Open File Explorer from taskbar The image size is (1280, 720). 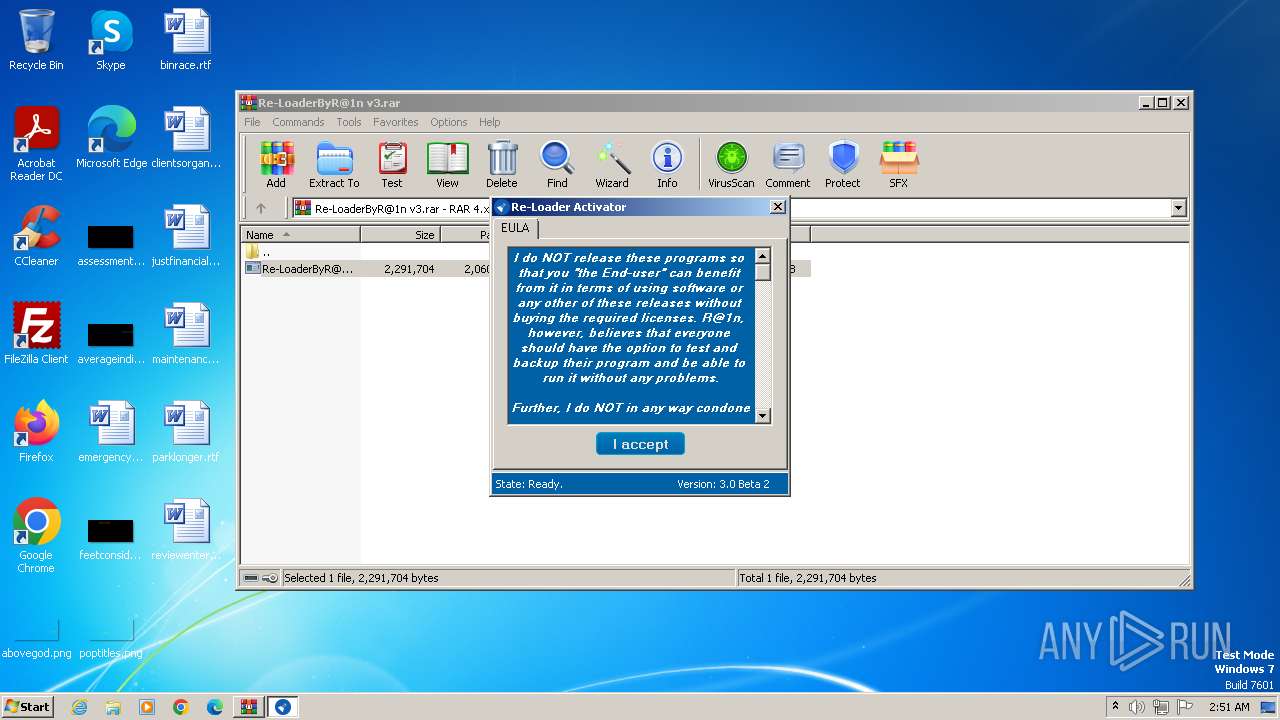pyautogui.click(x=113, y=707)
